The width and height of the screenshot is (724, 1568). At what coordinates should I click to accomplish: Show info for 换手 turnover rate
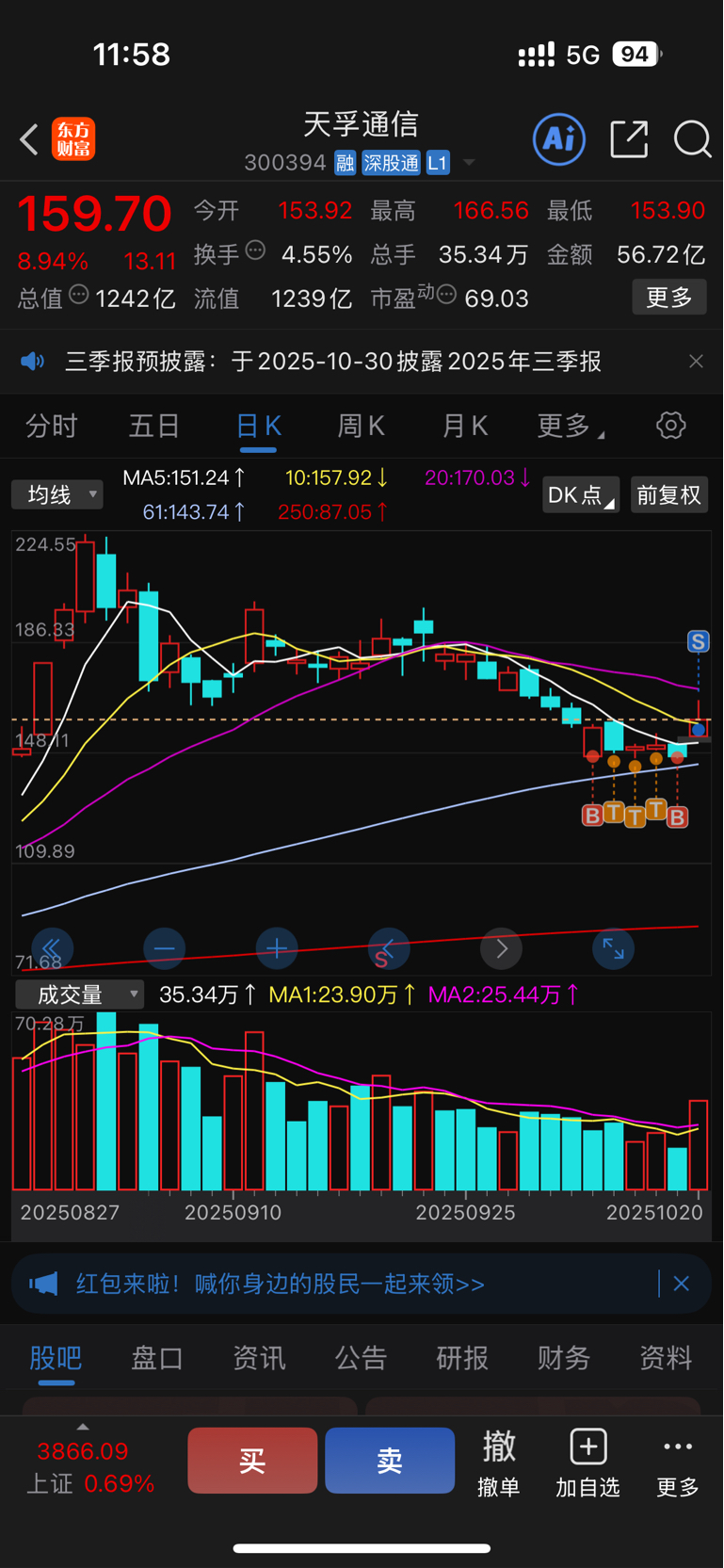255,251
